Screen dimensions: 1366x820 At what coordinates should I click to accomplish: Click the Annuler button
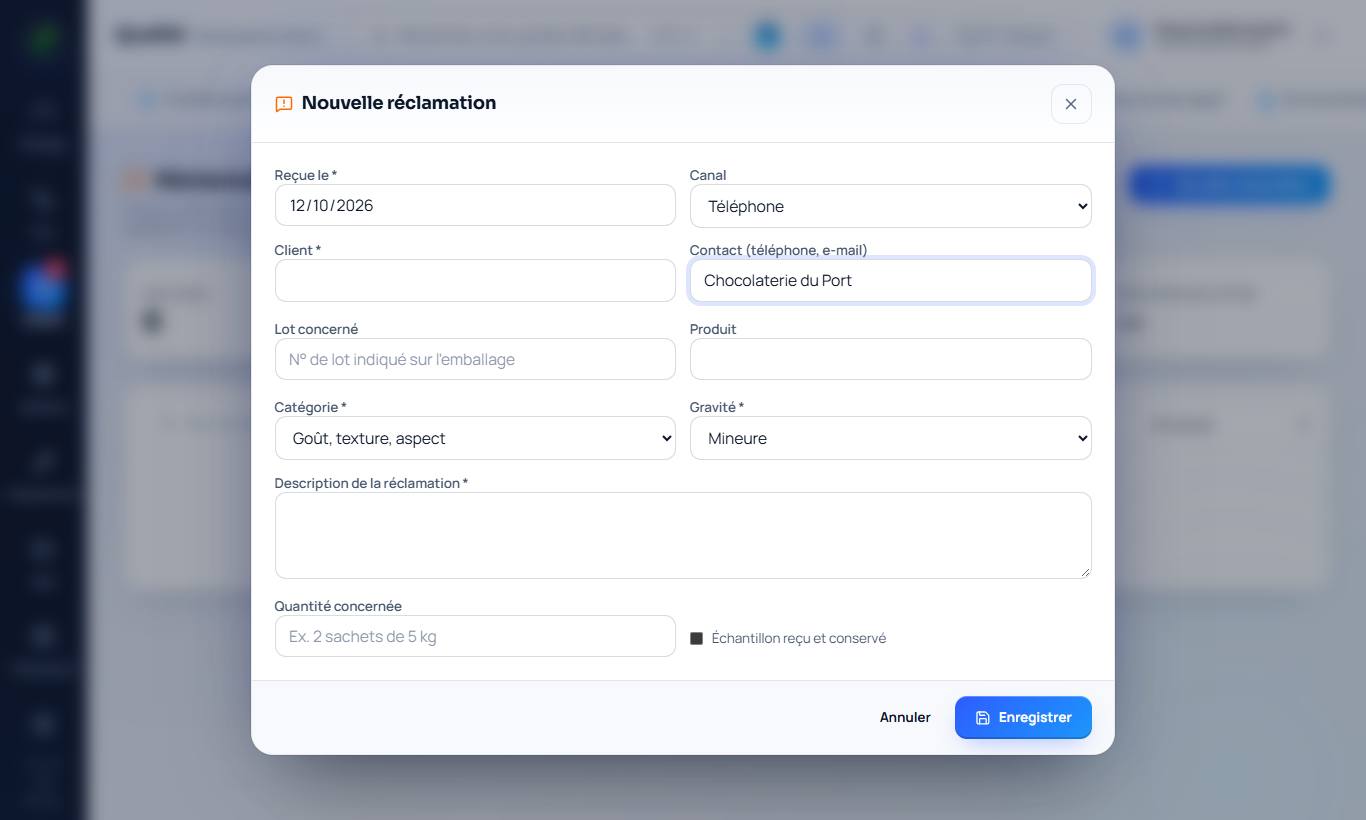coord(905,717)
